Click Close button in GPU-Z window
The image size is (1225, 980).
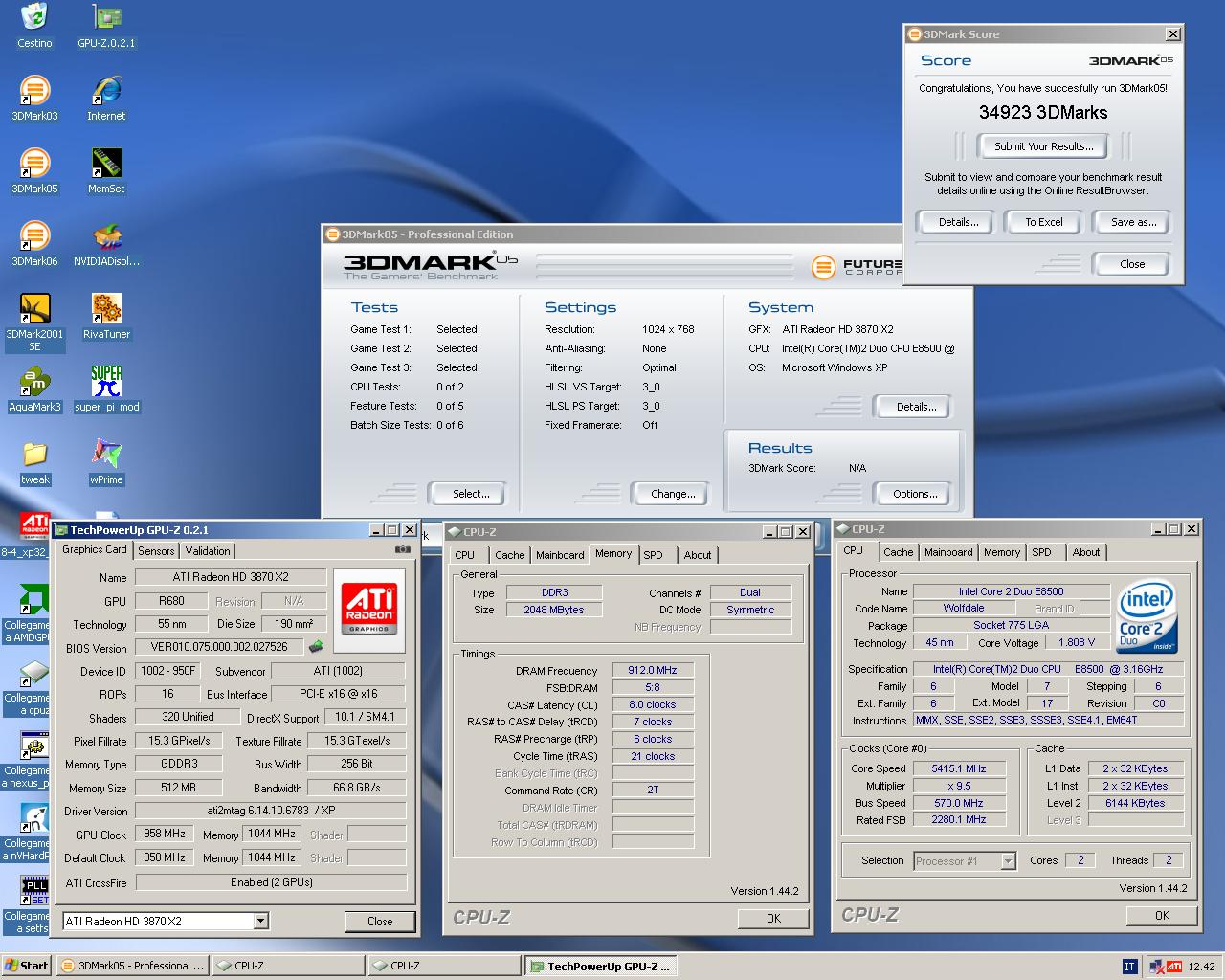click(x=380, y=922)
